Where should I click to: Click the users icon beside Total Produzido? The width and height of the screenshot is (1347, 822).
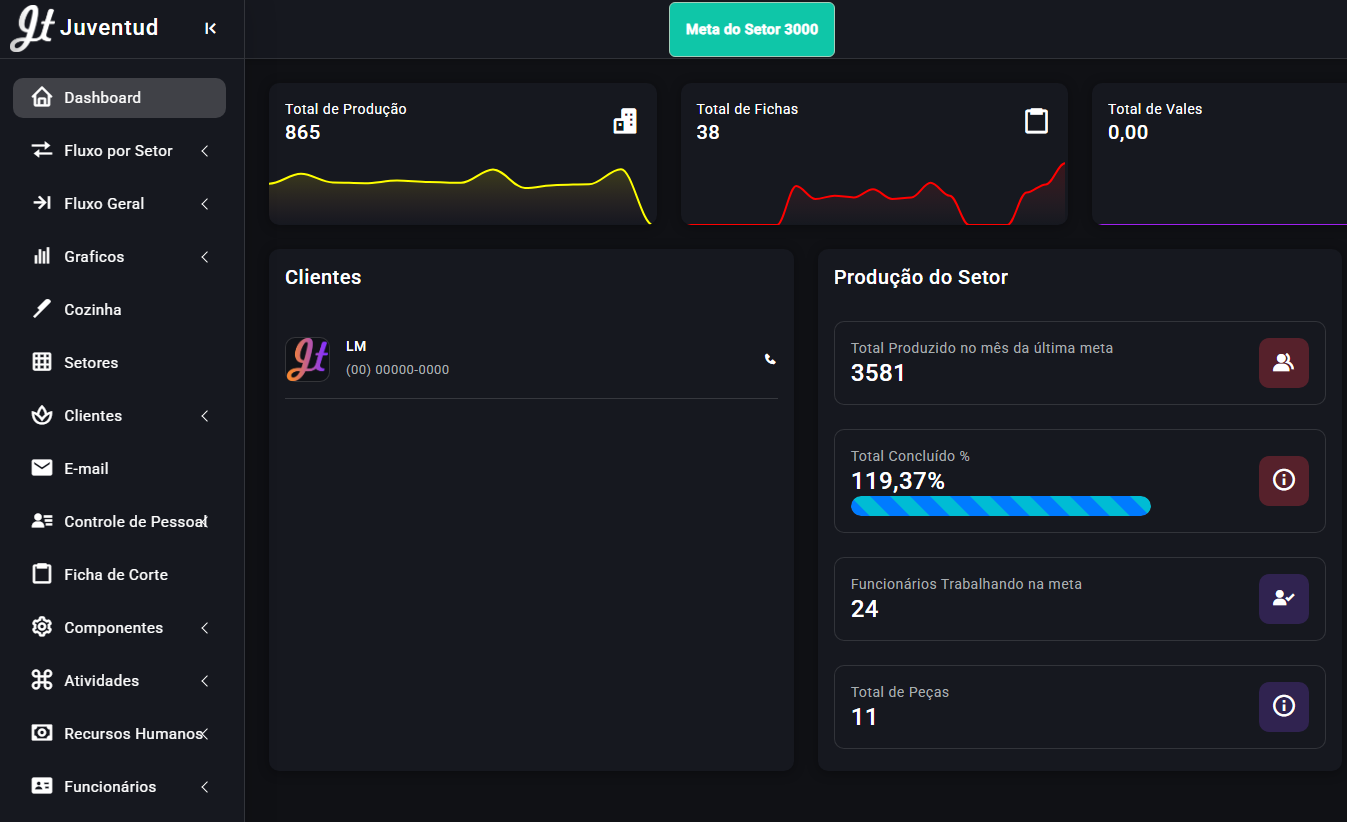coord(1283,363)
